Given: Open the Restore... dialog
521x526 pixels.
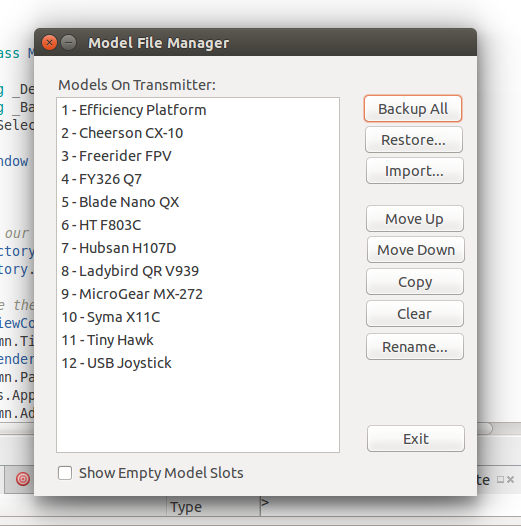Looking at the screenshot, I should click(414, 140).
